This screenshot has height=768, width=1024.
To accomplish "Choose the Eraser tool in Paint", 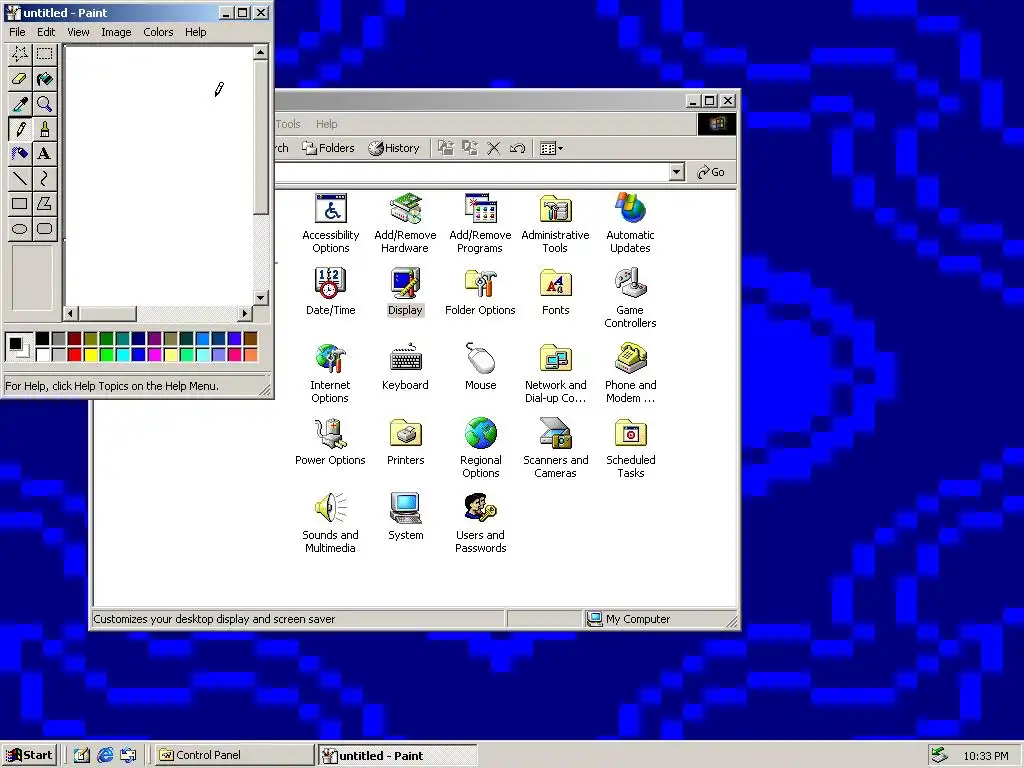I will point(20,79).
